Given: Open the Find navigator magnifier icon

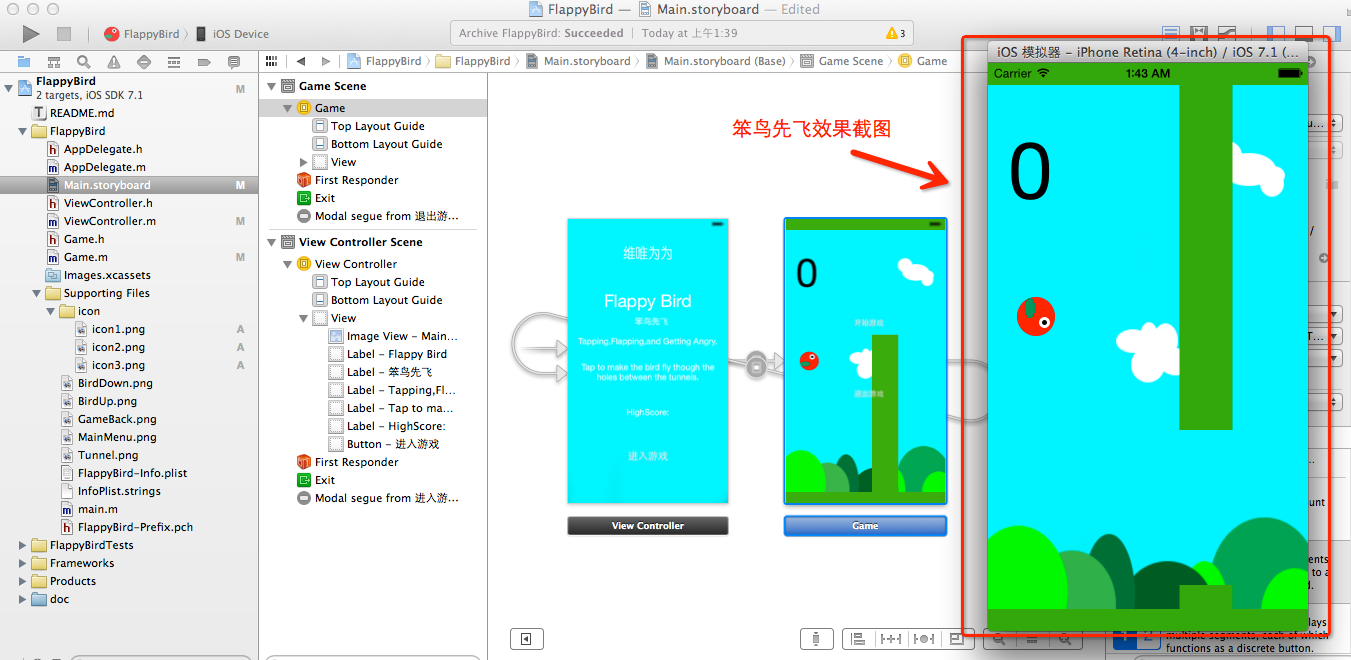Looking at the screenshot, I should coord(84,62).
